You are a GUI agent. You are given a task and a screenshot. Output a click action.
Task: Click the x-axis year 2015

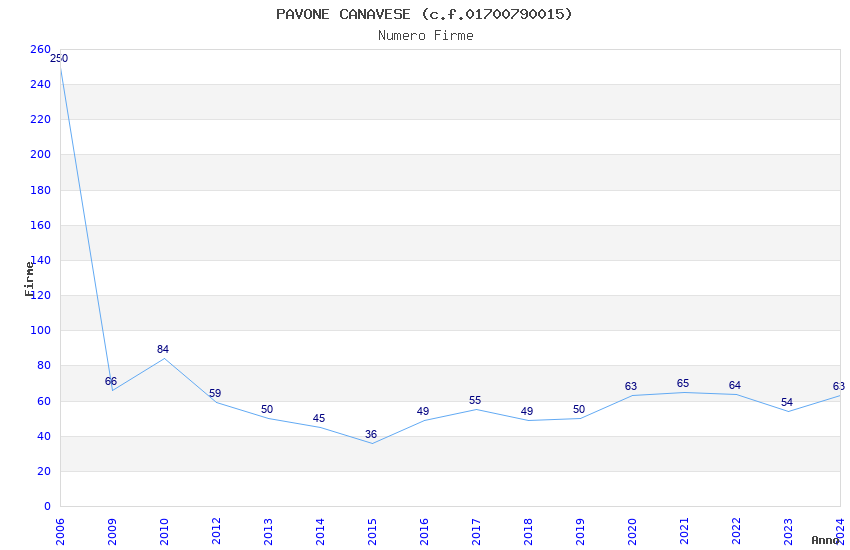pos(372,532)
